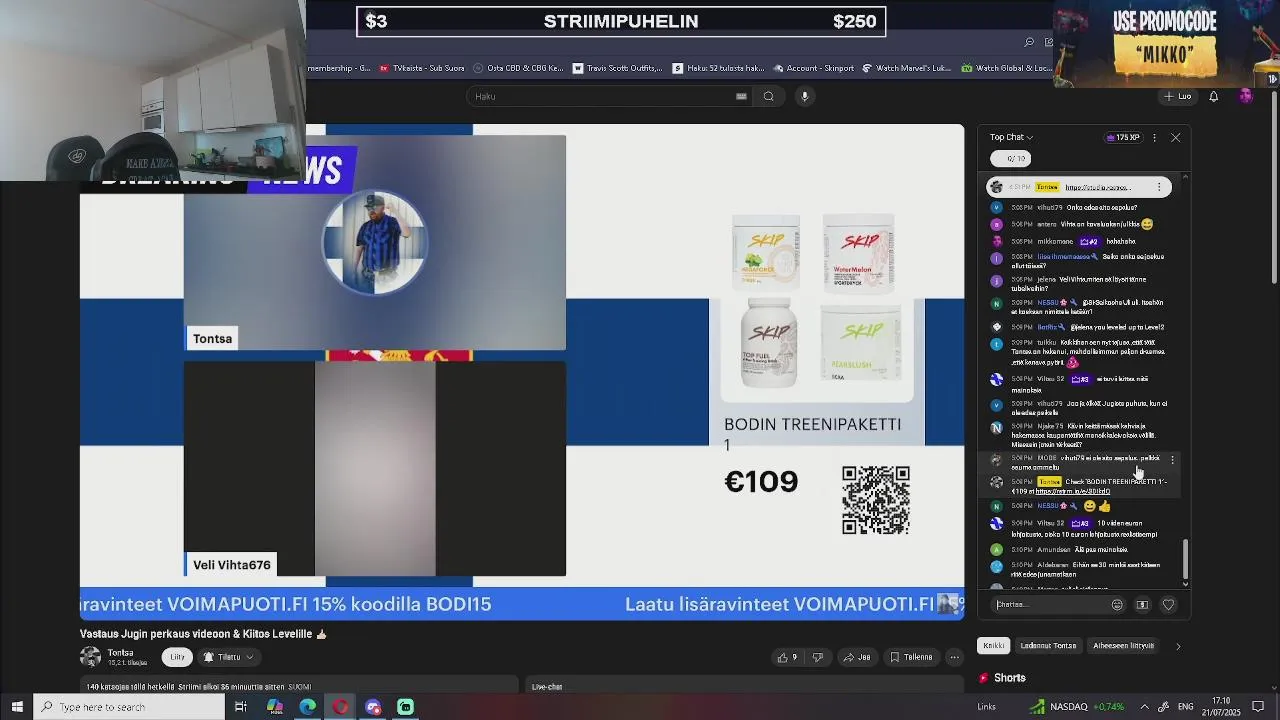The height and width of the screenshot is (720, 1280).
Task: Click the 140 katsojaa stream description text
Action: point(198,687)
